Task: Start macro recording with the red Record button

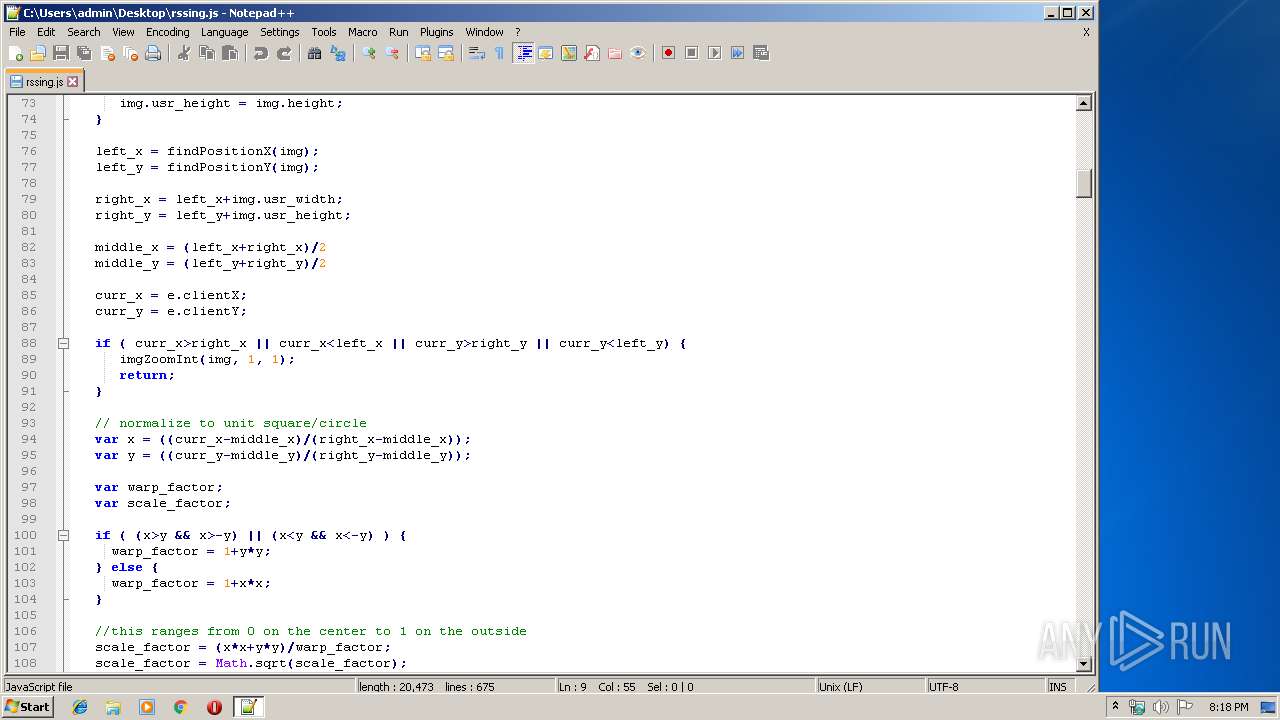Action: 668,53
